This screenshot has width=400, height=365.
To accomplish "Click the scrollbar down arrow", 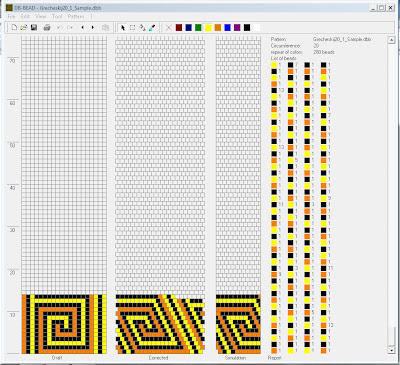I will (x=391, y=350).
